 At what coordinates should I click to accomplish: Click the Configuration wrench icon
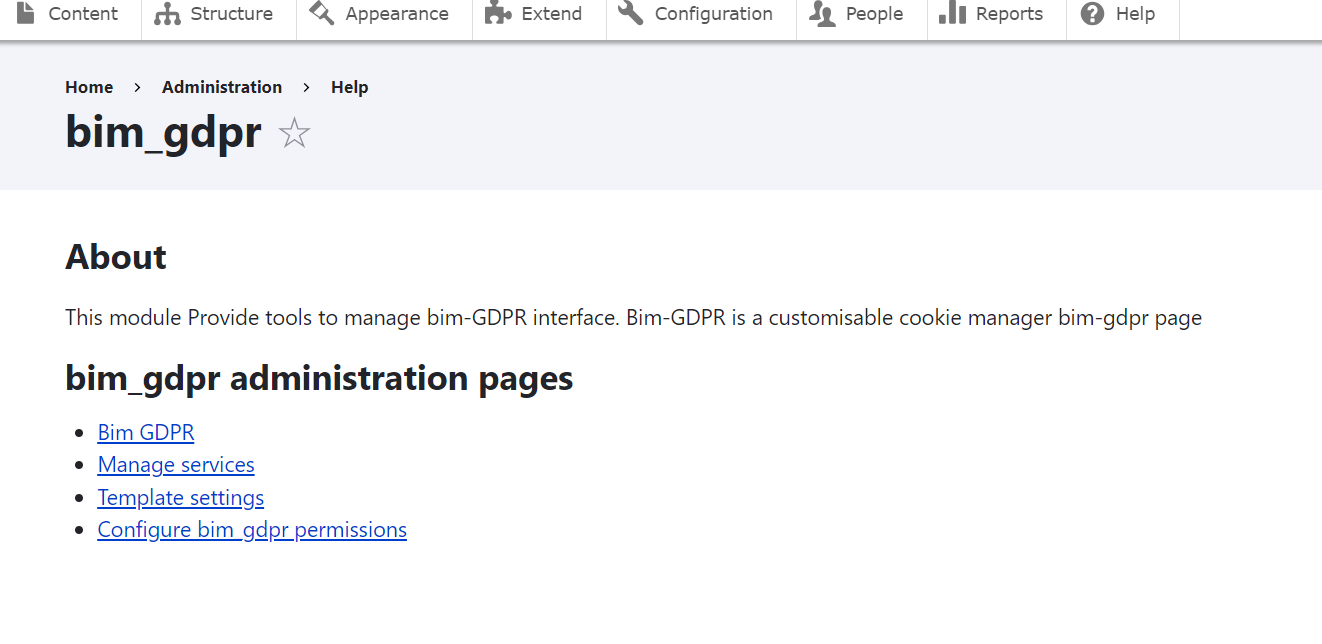[x=631, y=14]
